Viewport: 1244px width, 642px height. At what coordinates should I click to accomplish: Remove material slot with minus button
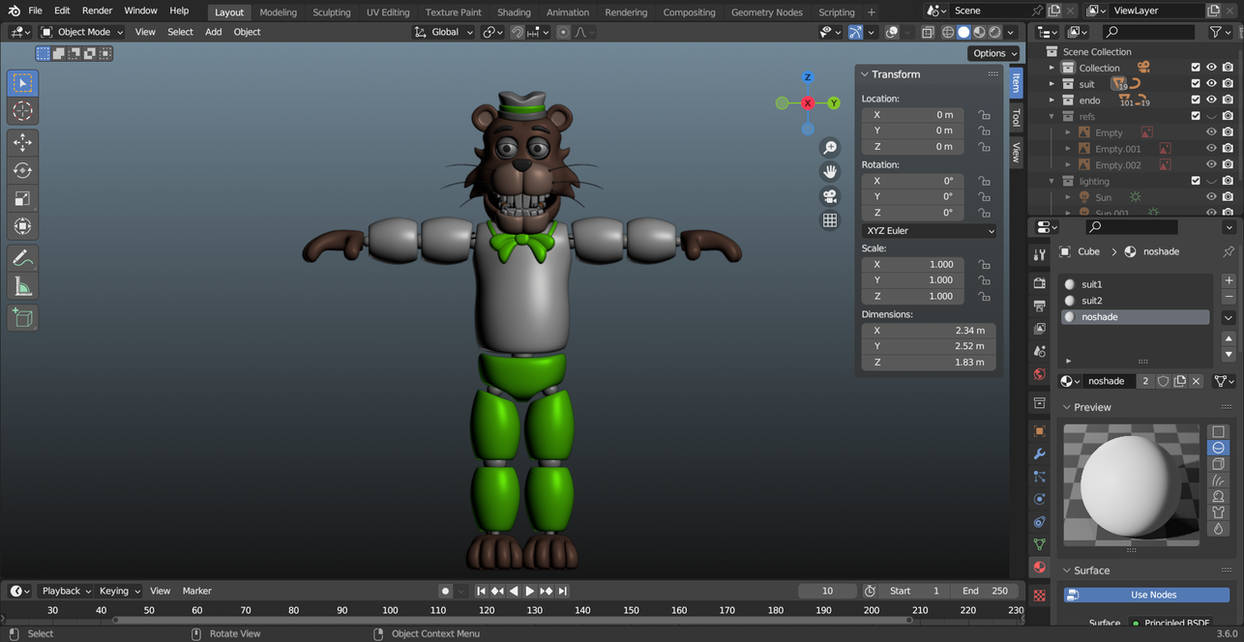pos(1229,297)
